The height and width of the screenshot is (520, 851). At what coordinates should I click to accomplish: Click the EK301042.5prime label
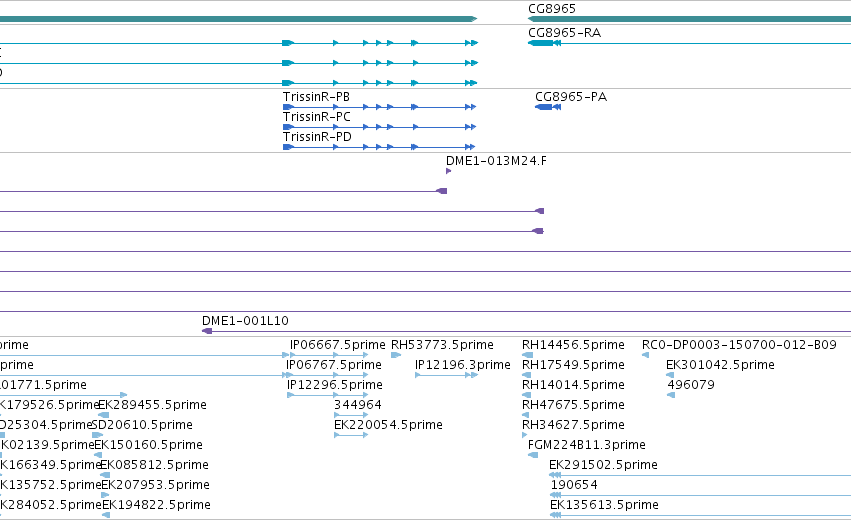[x=720, y=365]
